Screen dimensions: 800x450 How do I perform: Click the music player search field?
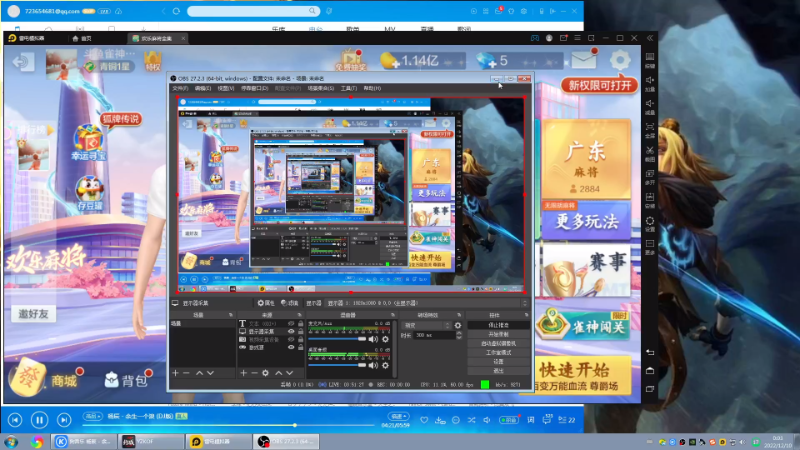253,11
